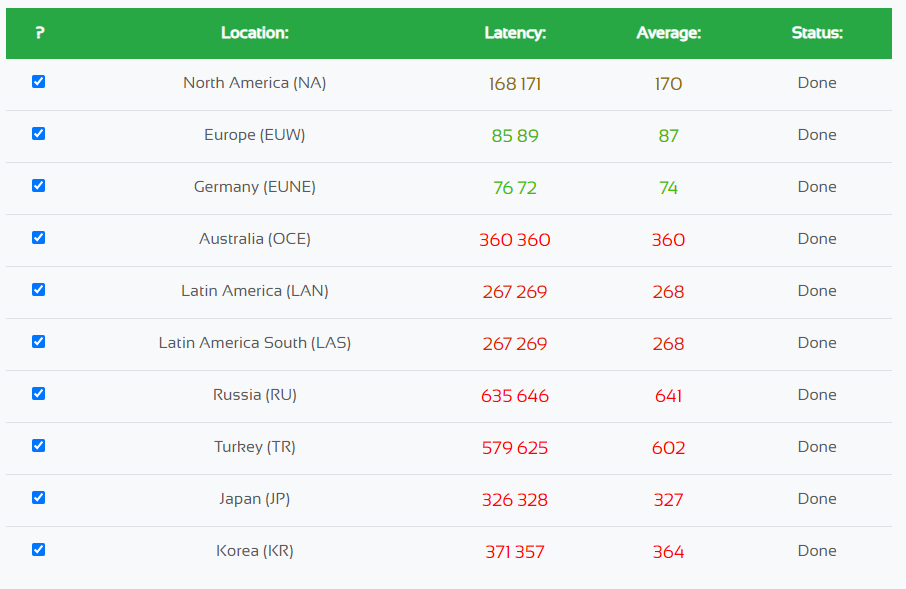Toggle the Russia (RU) checkbox
Viewport: 906px width, 589px height.
(39, 394)
